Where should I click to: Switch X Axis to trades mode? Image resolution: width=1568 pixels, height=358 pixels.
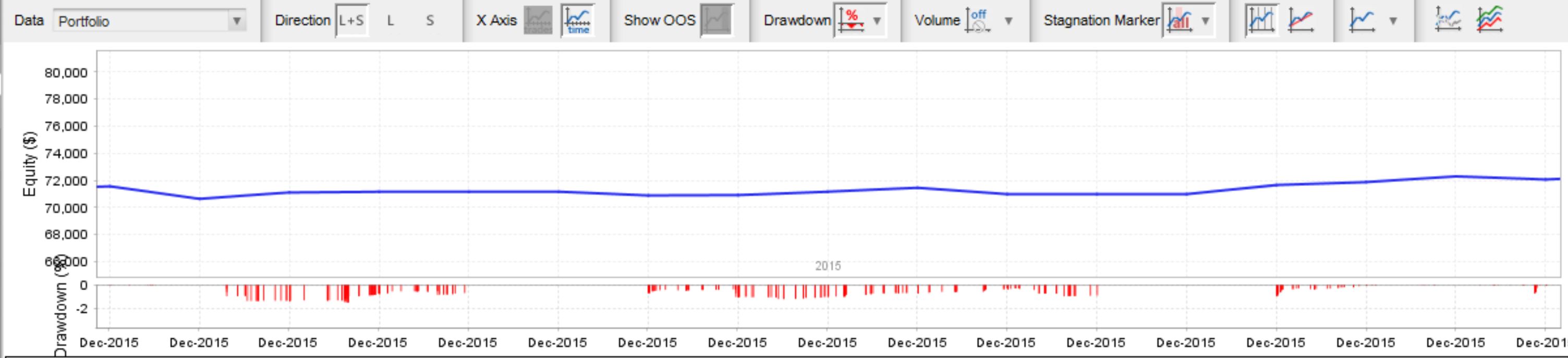538,20
